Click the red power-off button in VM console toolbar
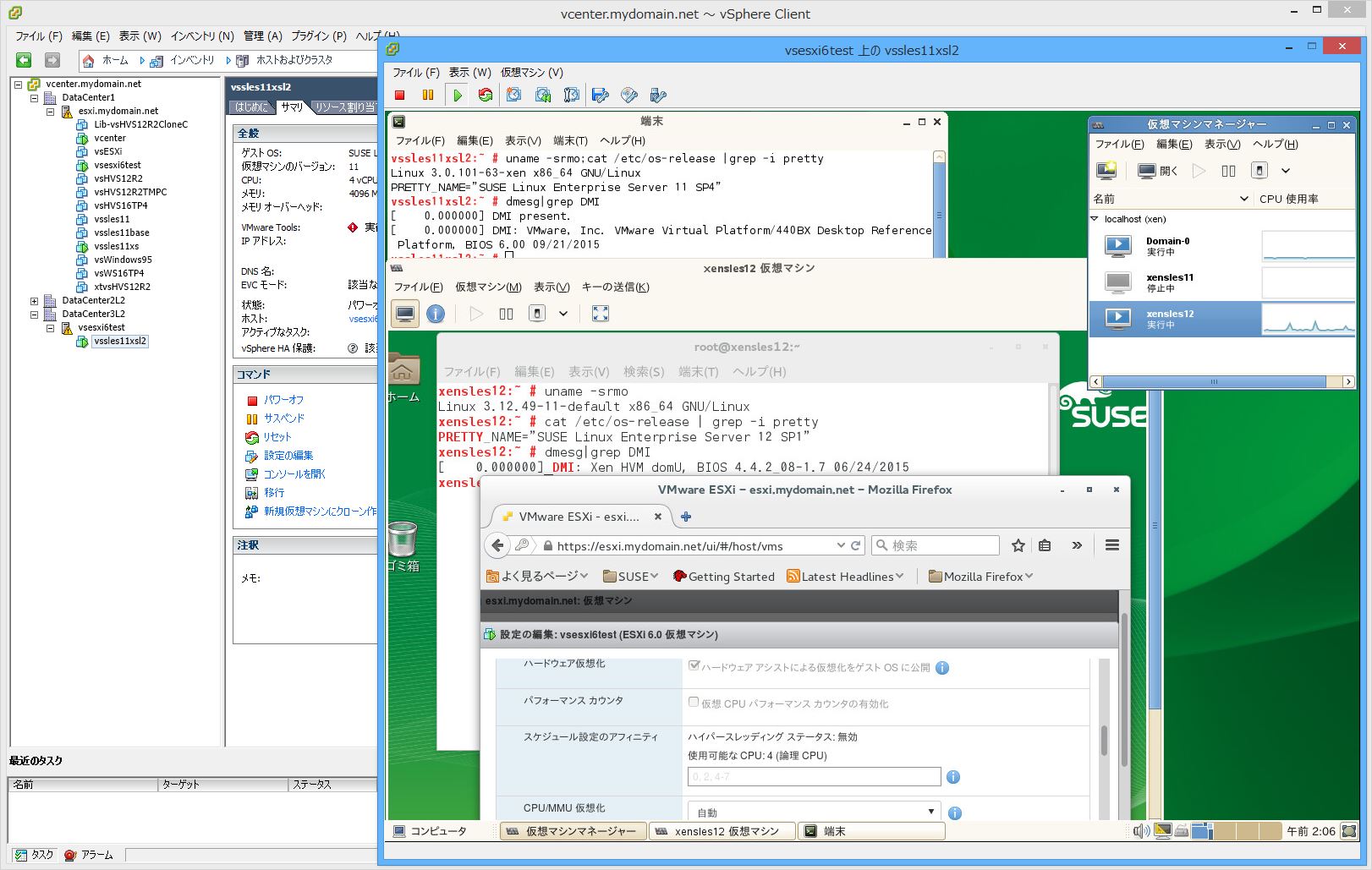1372x870 pixels. point(400,96)
